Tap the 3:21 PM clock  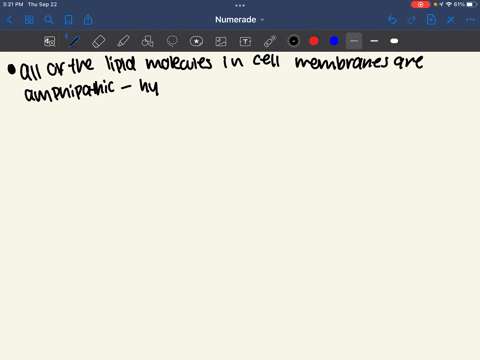click(13, 4)
